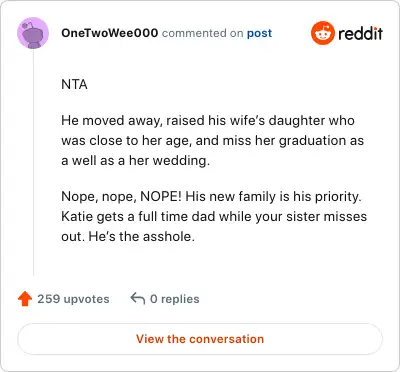Click the line 'a well as a her wedding.'
The image size is (400, 372).
click(x=136, y=161)
